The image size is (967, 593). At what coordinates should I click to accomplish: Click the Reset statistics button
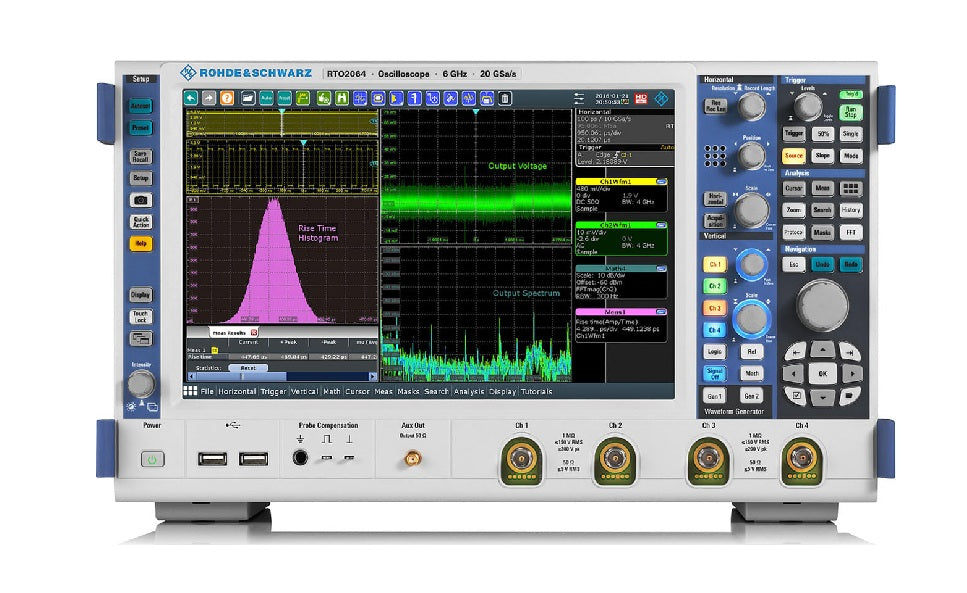click(x=248, y=367)
